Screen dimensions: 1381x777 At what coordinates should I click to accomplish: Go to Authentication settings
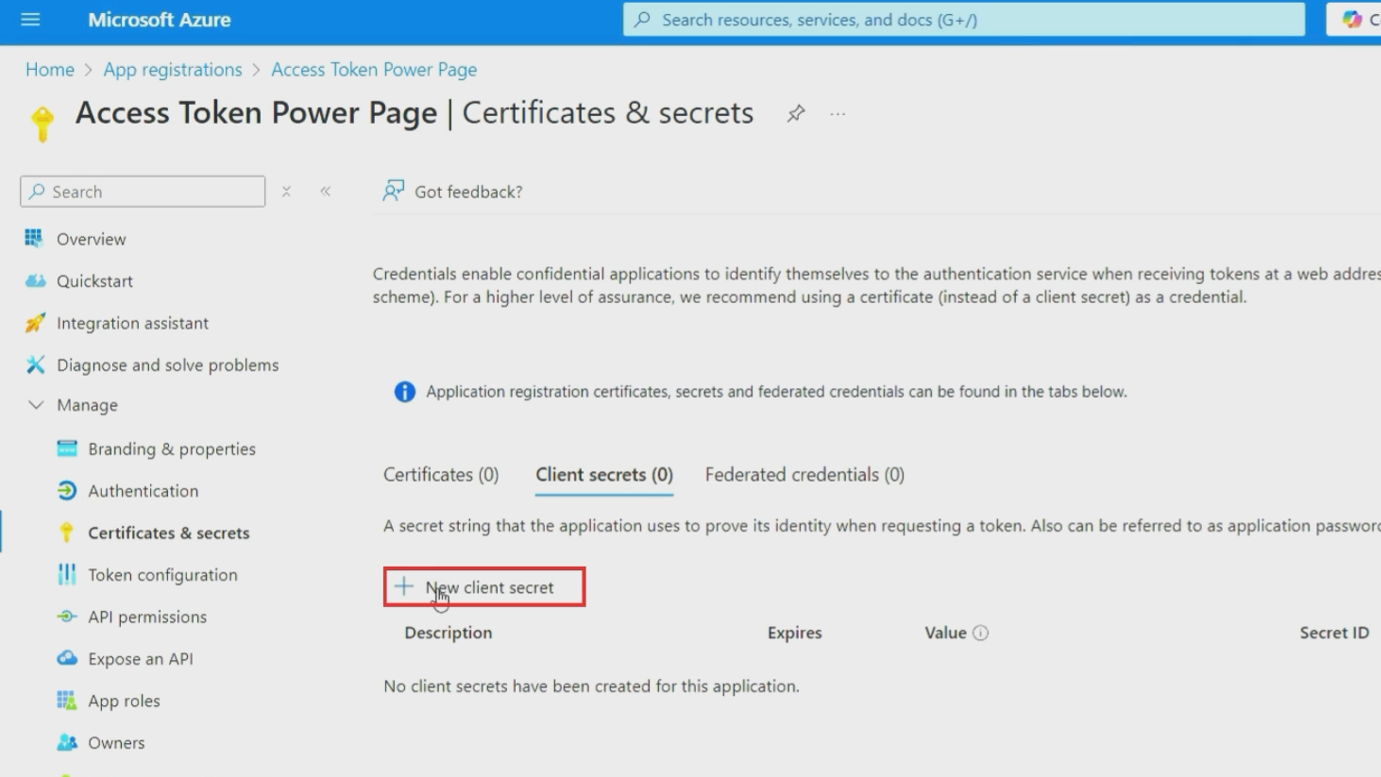pyautogui.click(x=143, y=491)
